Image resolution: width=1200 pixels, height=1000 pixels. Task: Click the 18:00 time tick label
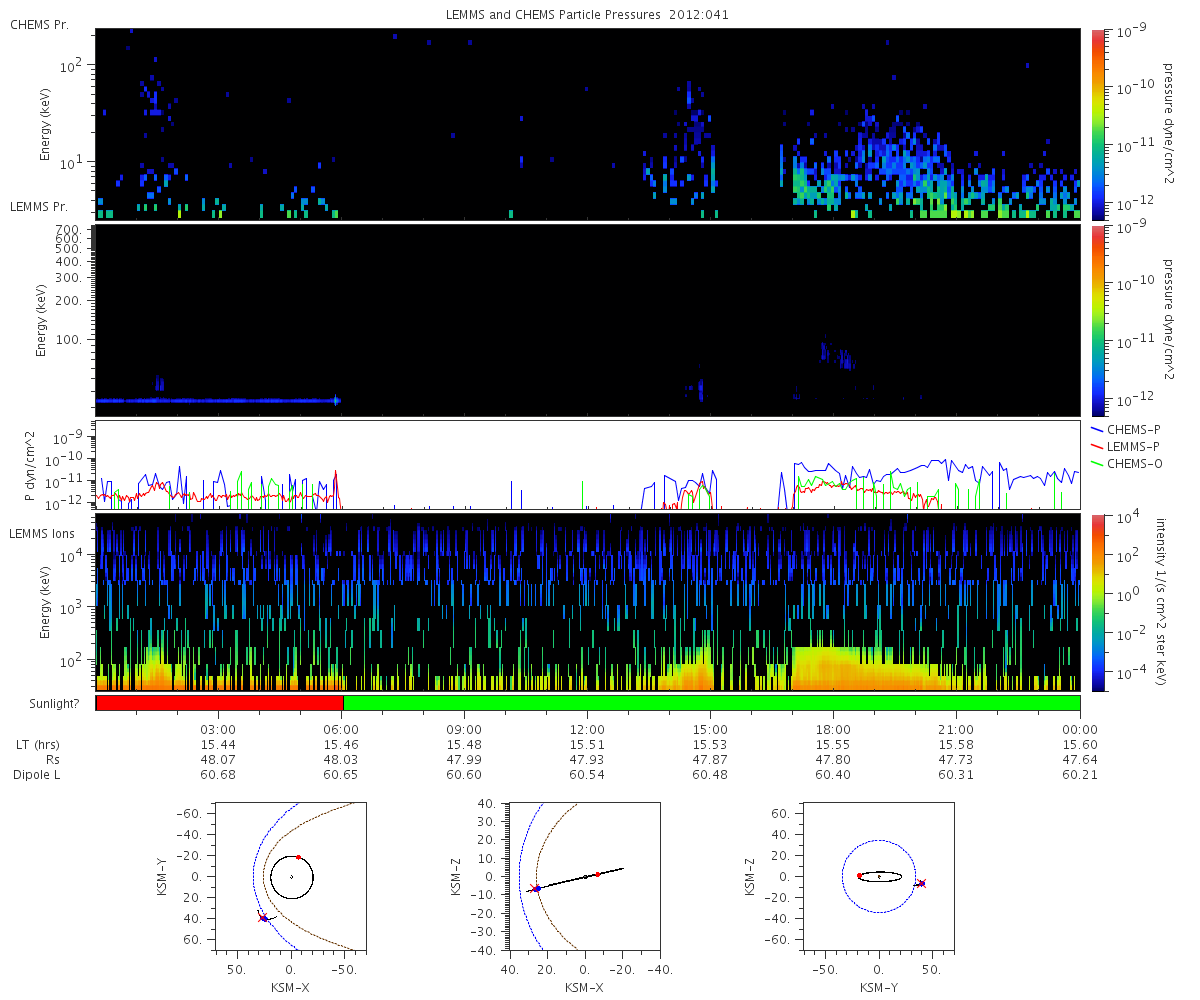[x=833, y=730]
